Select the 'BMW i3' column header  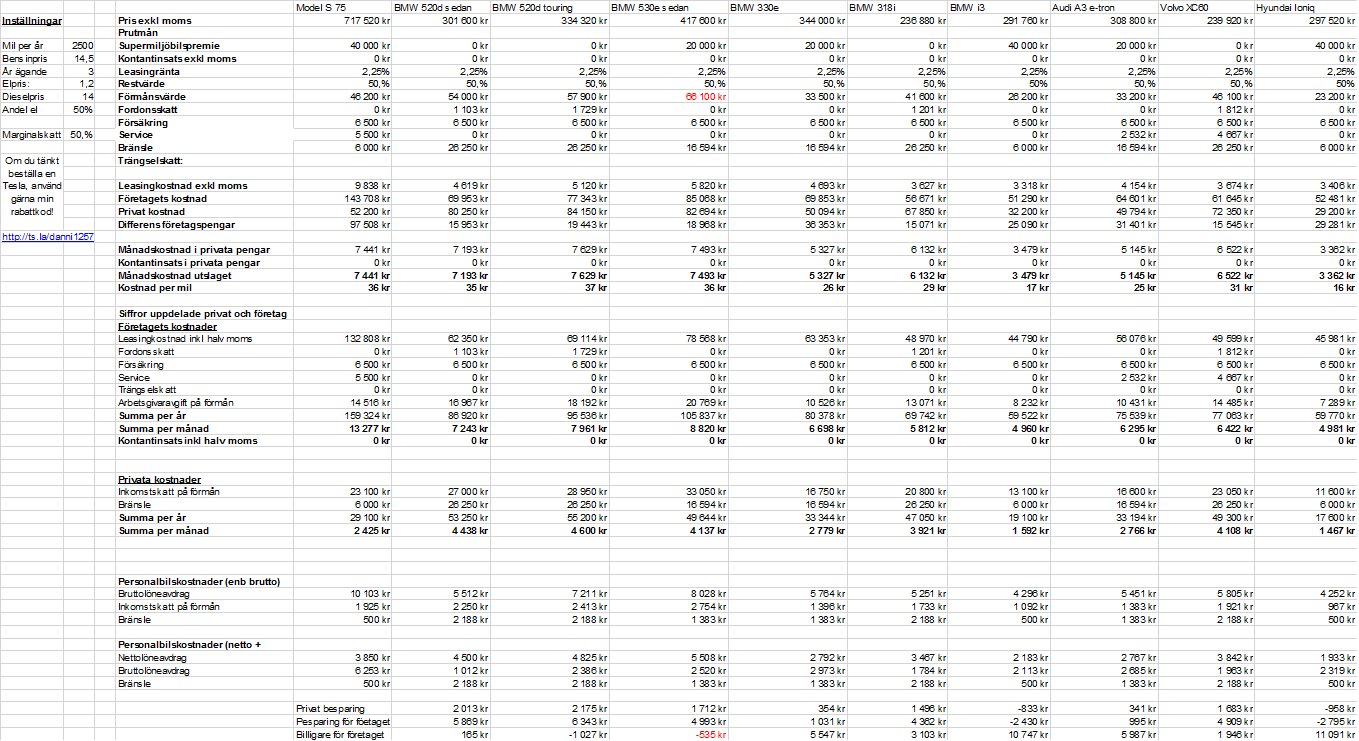pyautogui.click(x=966, y=7)
